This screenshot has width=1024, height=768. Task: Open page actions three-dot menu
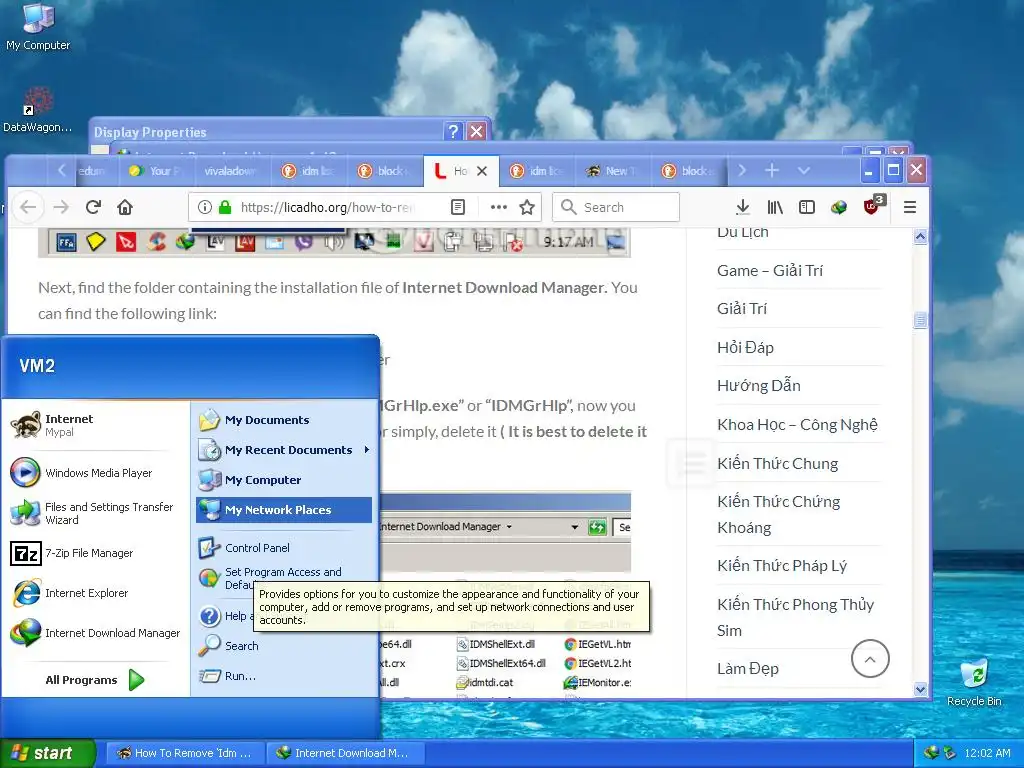click(498, 207)
